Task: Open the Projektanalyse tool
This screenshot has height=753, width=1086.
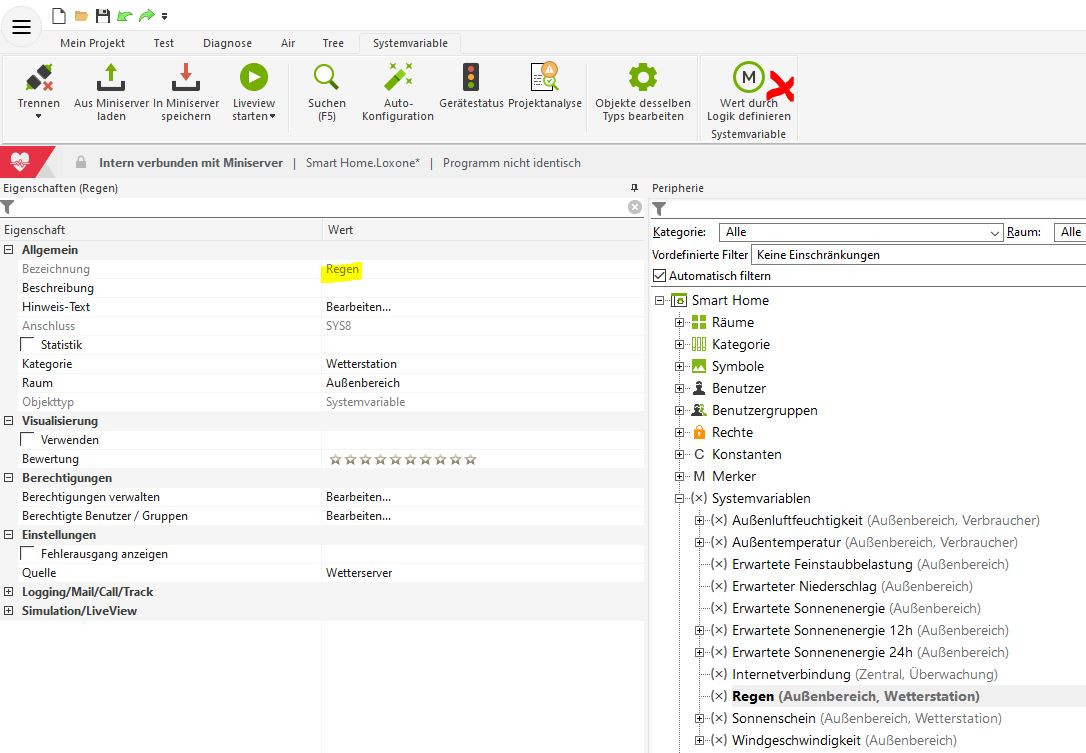Action: 544,78
